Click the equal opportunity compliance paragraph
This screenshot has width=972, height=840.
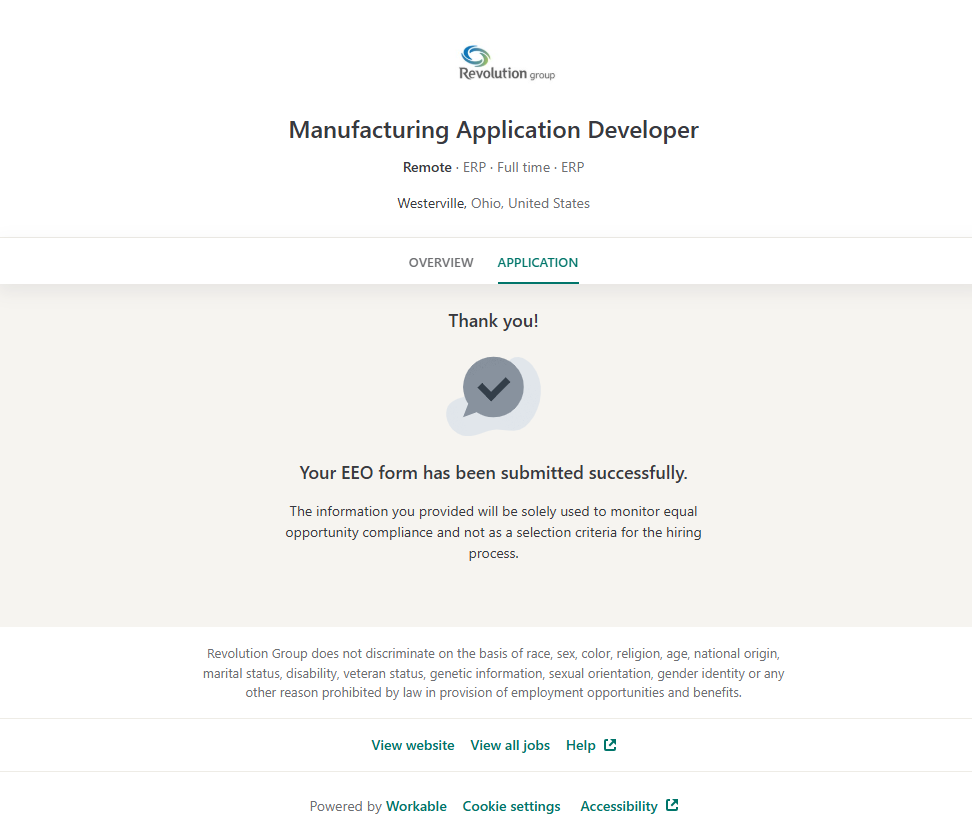pyautogui.click(x=493, y=532)
